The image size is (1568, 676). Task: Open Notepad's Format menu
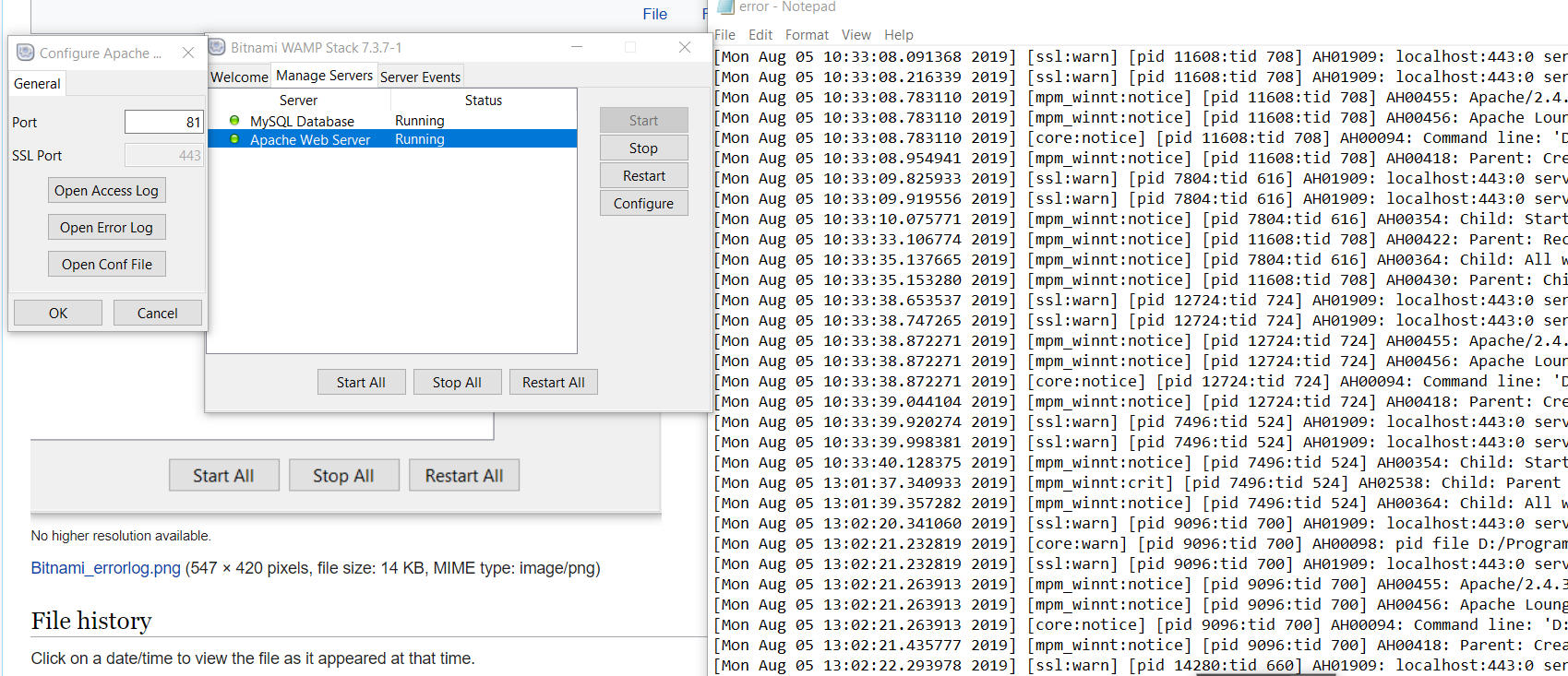[807, 35]
